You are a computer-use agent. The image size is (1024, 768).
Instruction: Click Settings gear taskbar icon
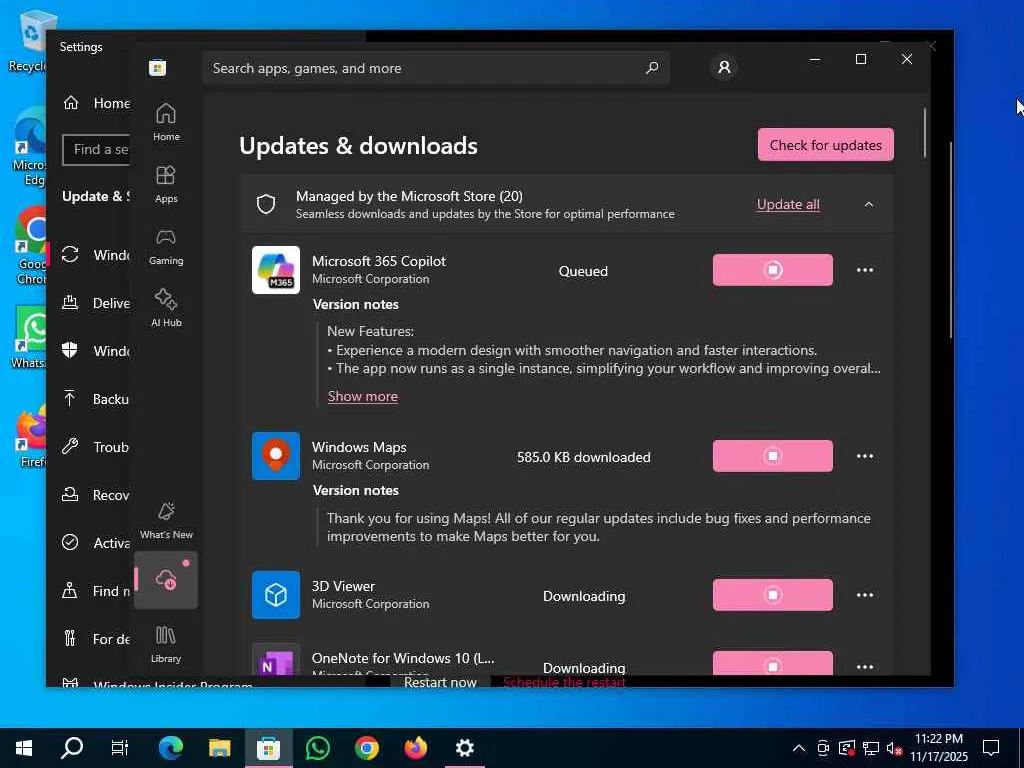tap(464, 748)
